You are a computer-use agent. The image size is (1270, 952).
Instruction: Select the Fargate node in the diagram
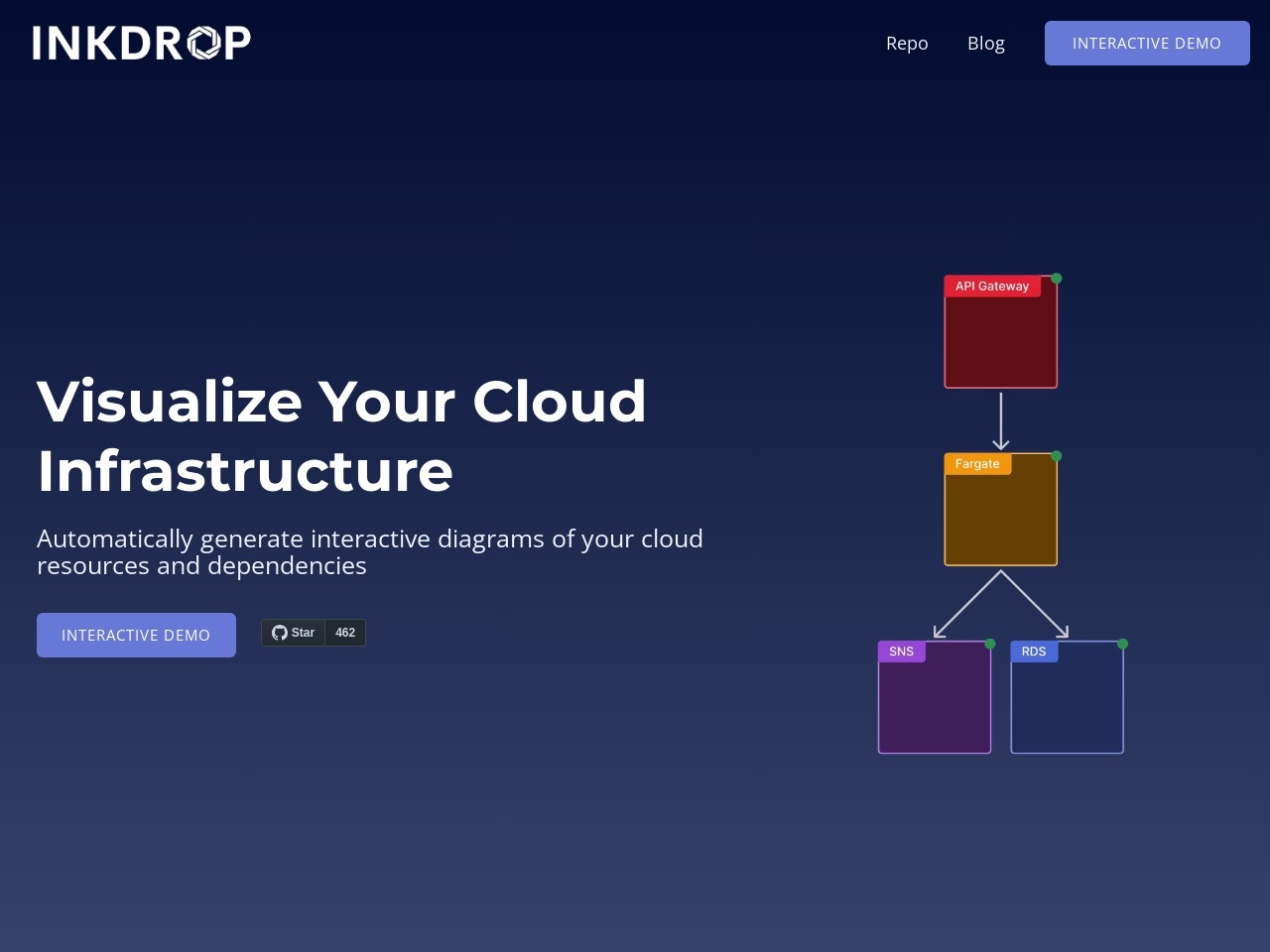coord(1000,510)
